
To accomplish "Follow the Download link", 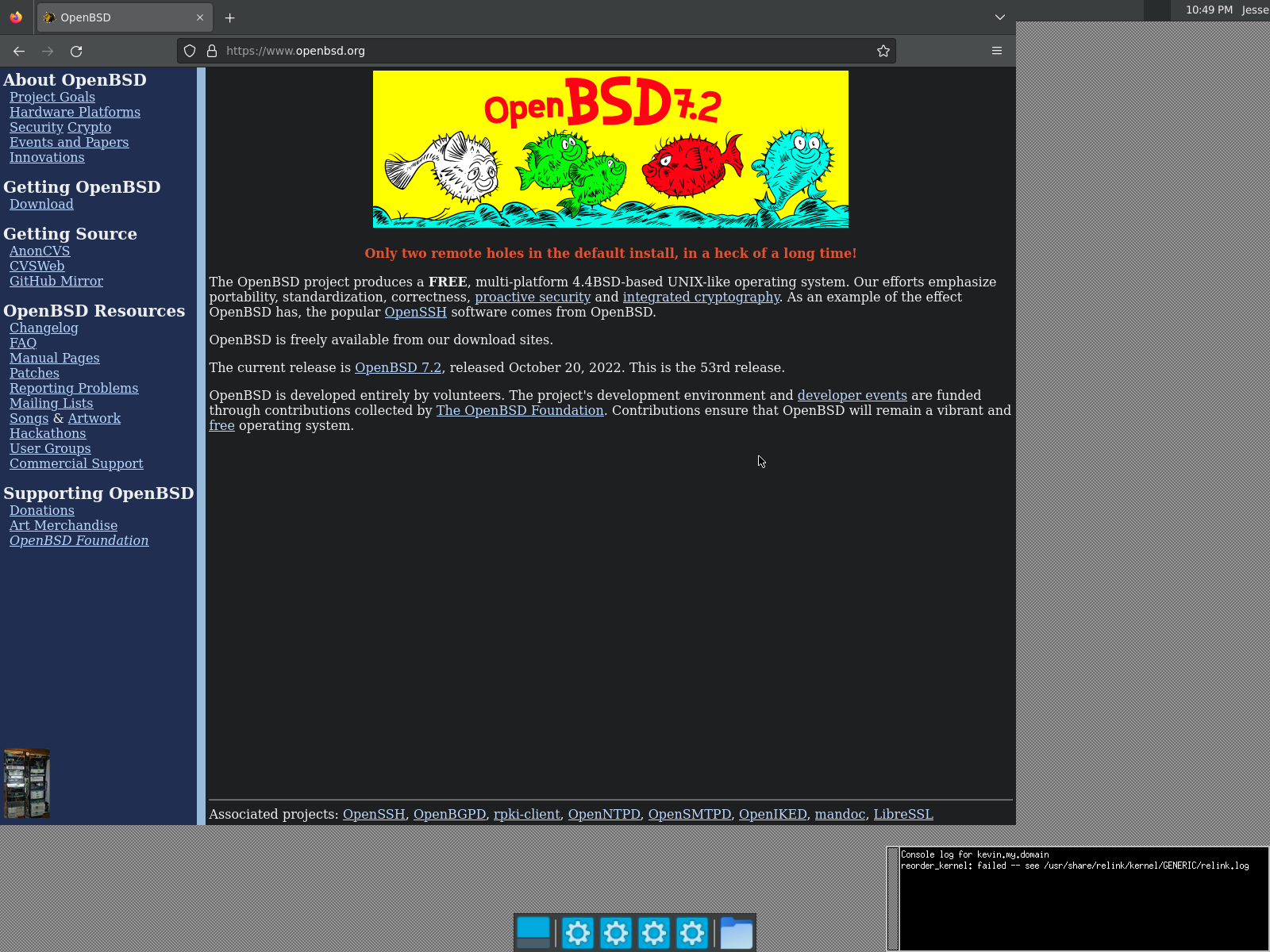I will coord(41,204).
